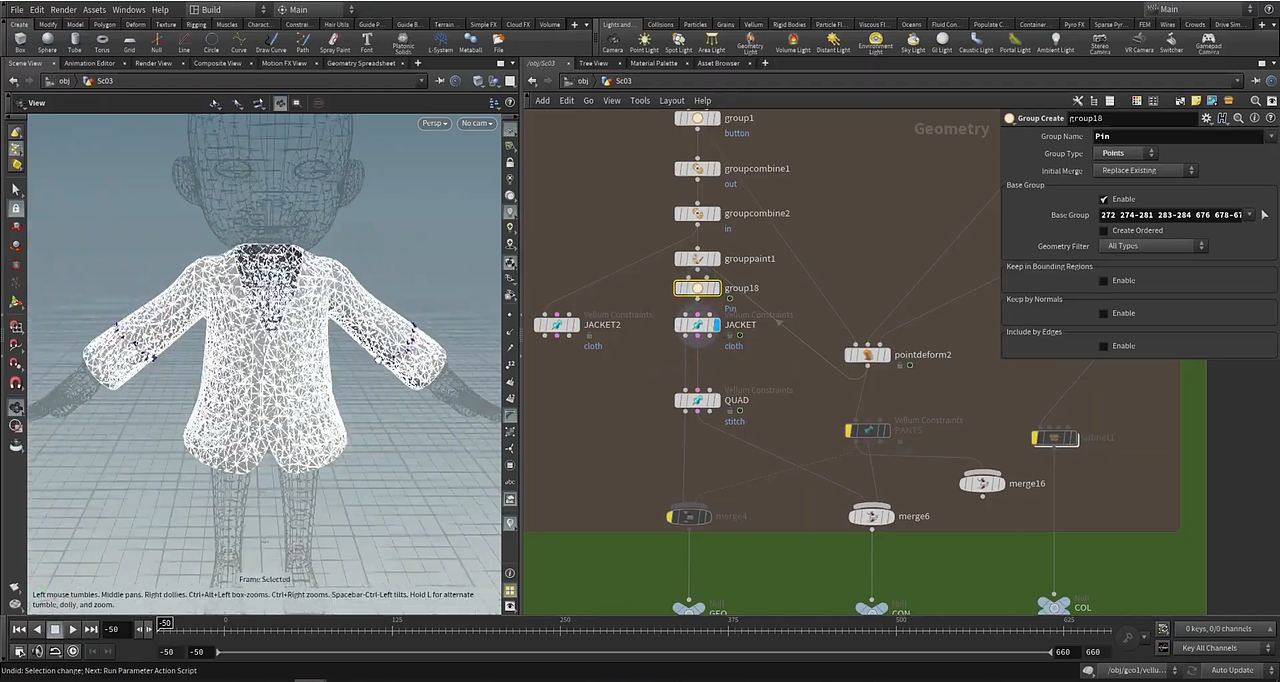Uncheck Enable under Base Group
This screenshot has height=682, width=1280.
1104,198
